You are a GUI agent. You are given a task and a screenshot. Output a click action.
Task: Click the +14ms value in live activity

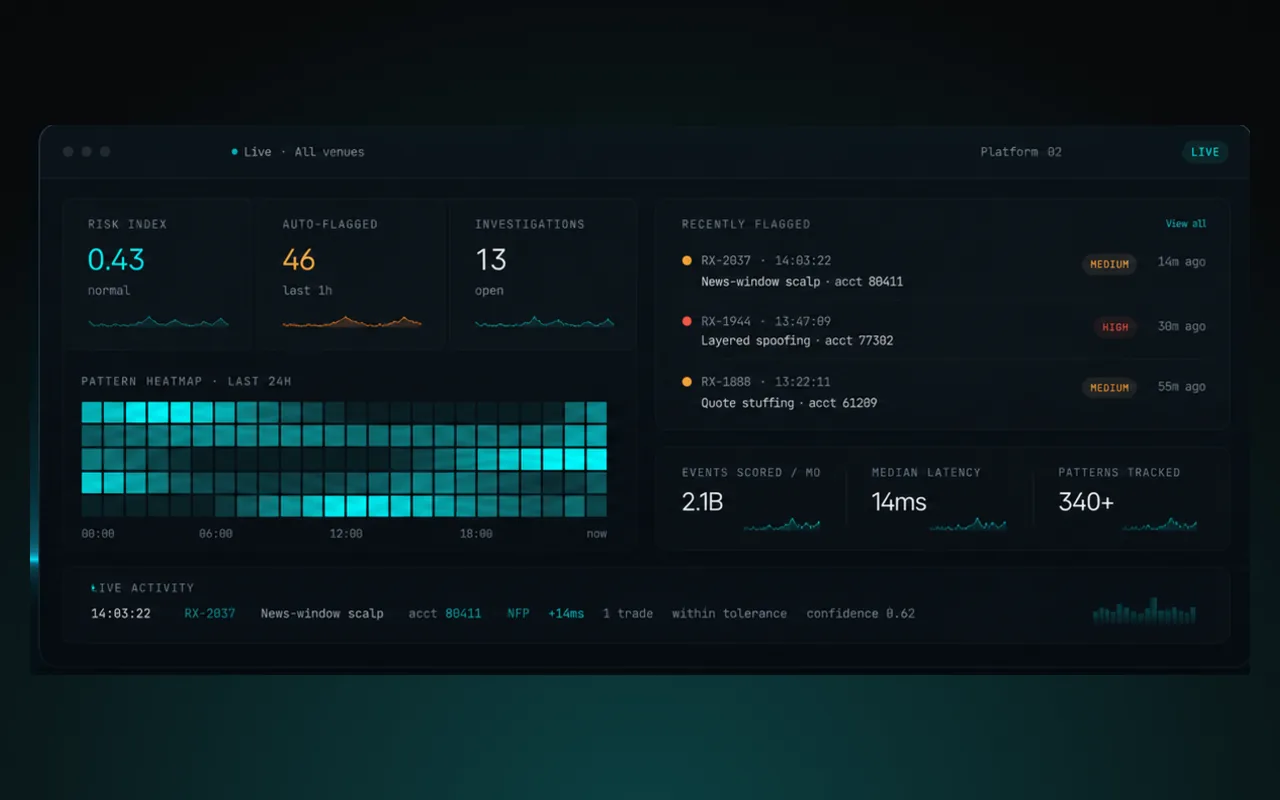(x=566, y=614)
